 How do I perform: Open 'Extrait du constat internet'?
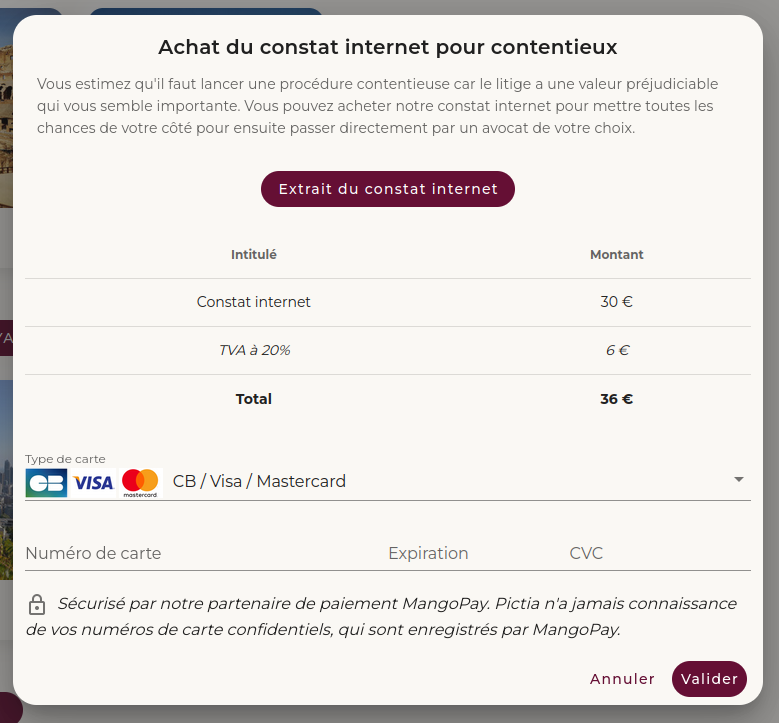tap(388, 189)
